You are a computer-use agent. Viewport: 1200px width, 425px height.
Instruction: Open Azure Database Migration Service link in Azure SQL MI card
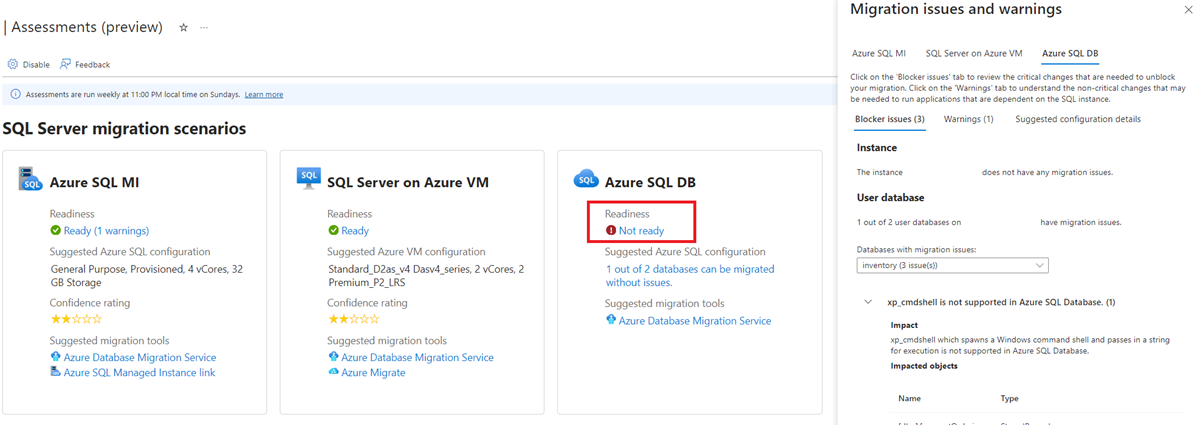coord(139,357)
